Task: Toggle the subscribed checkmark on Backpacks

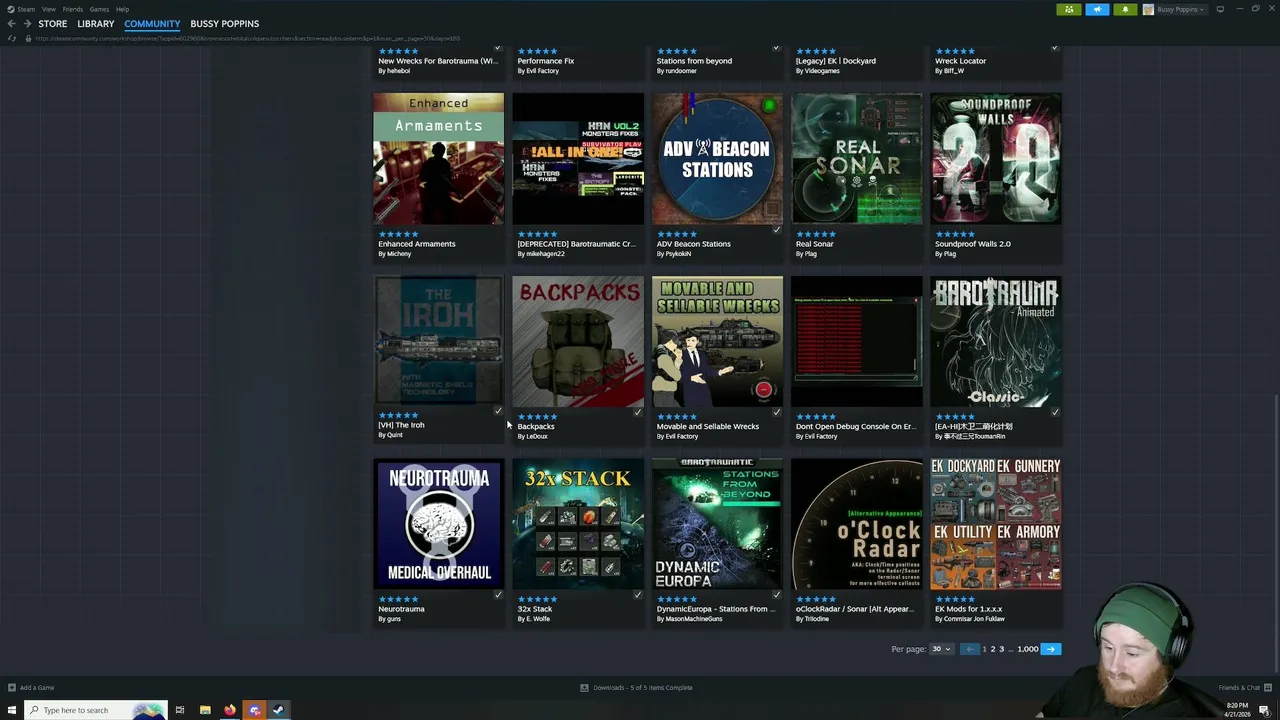Action: 637,411
